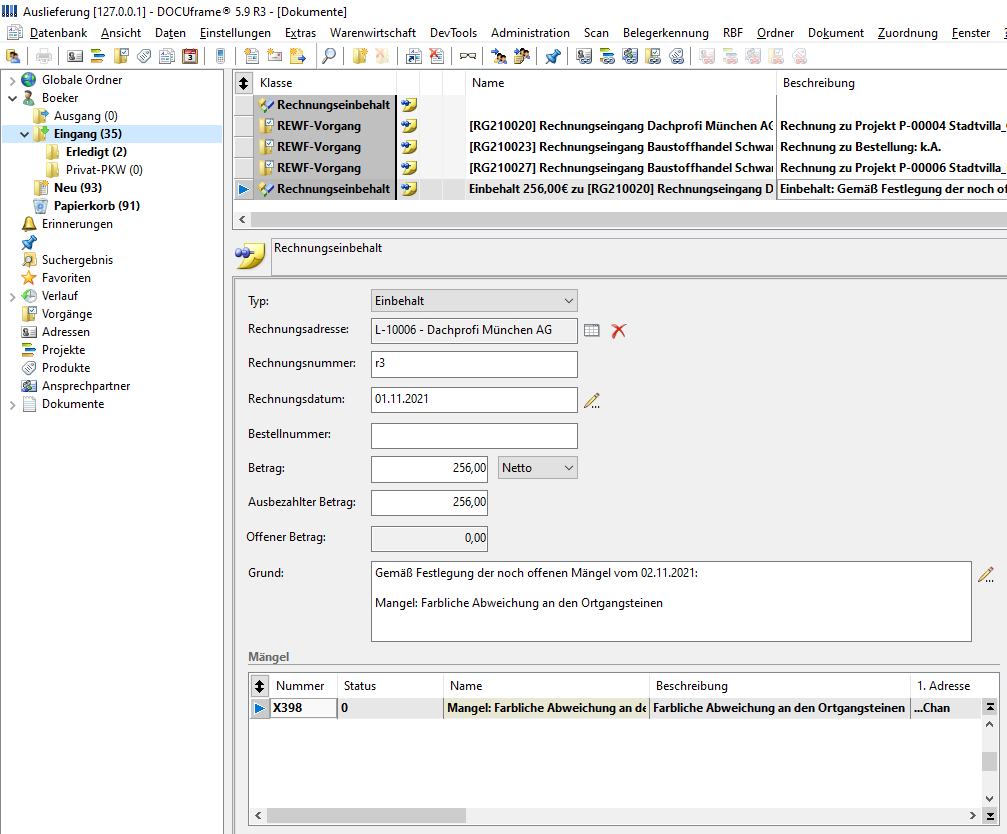Image resolution: width=1007 pixels, height=834 pixels.
Task: Toggle the sort button beside Nummer header
Action: (259, 686)
